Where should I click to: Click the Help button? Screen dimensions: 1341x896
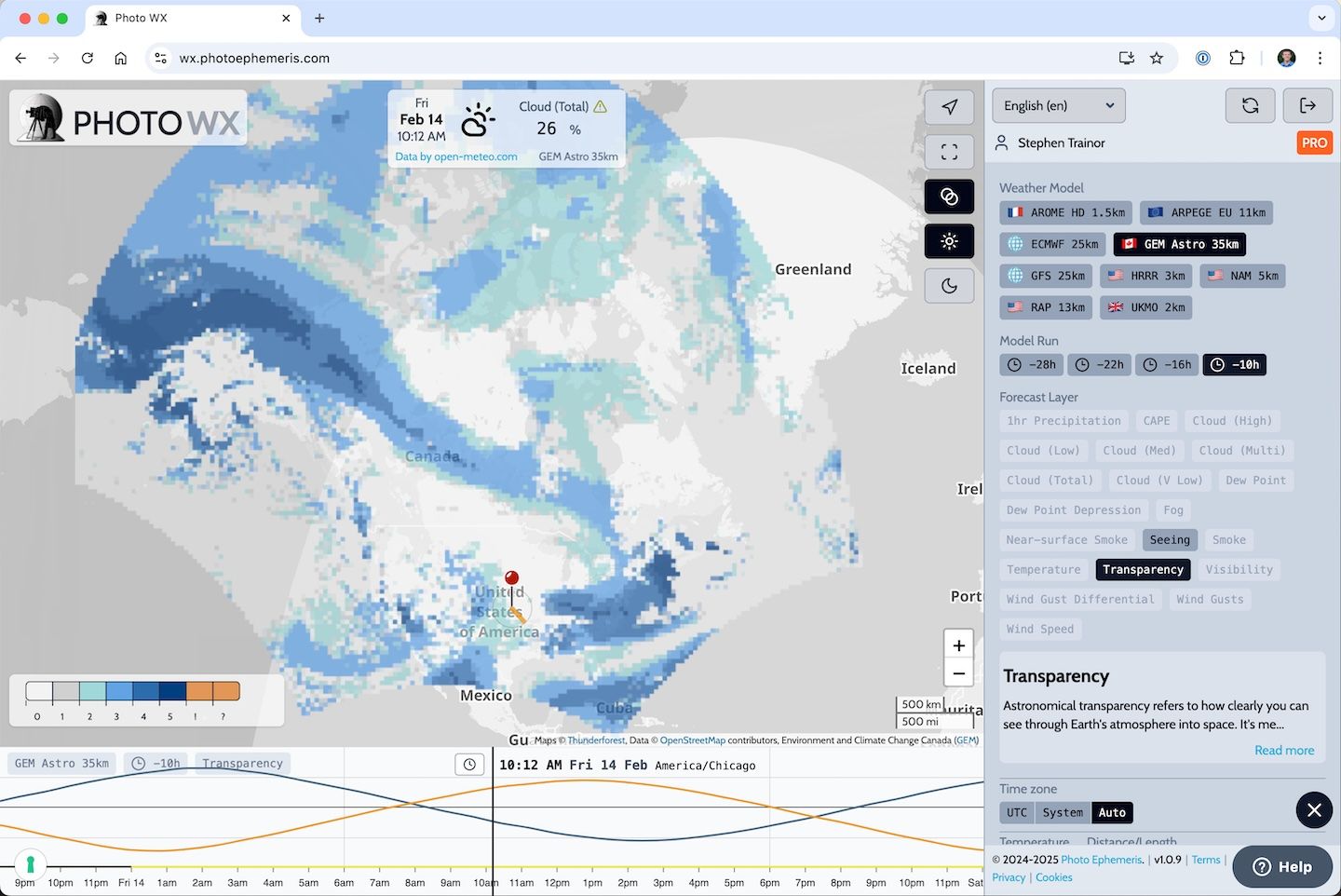(x=1282, y=866)
